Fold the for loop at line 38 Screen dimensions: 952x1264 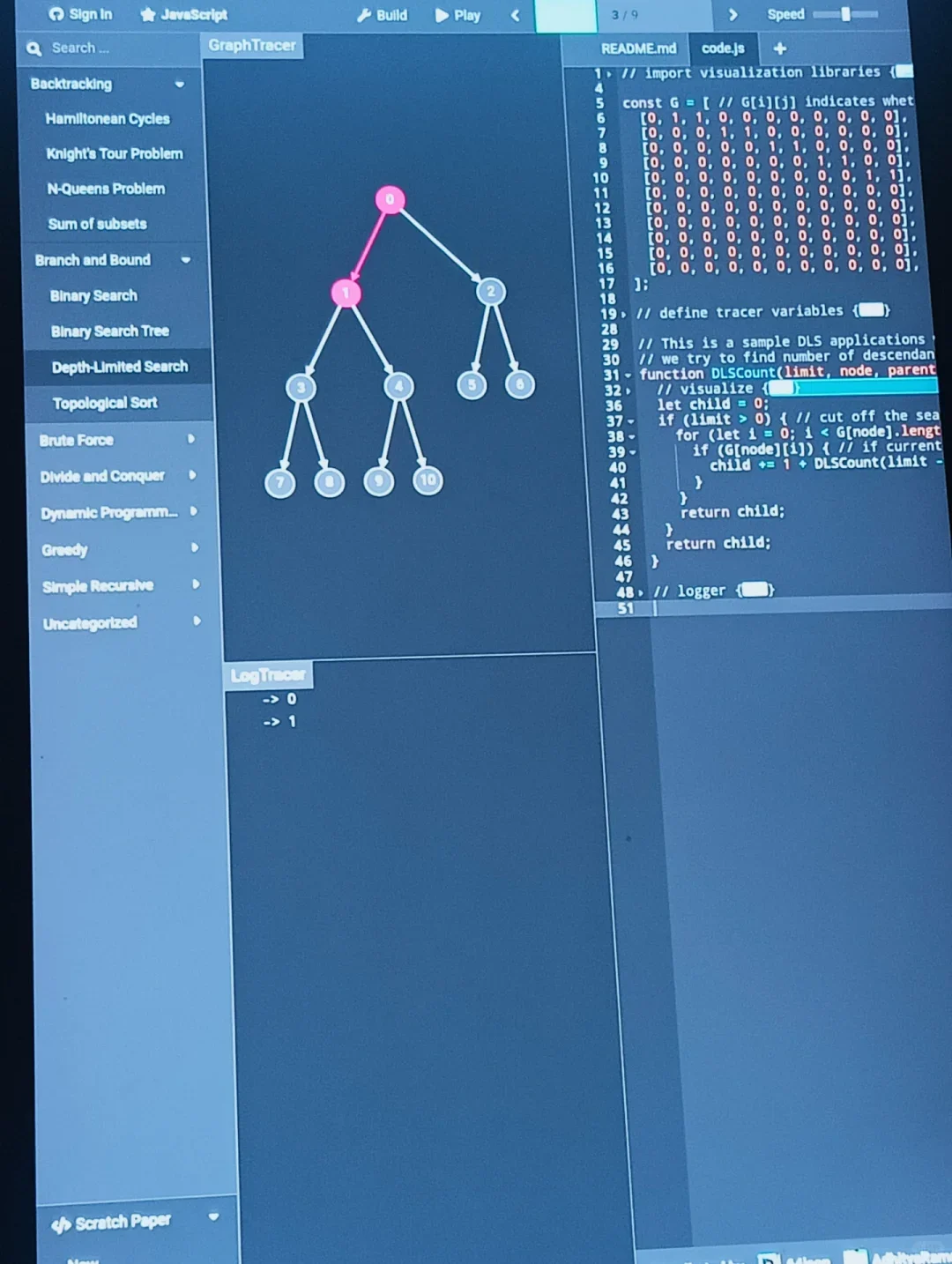(x=632, y=436)
